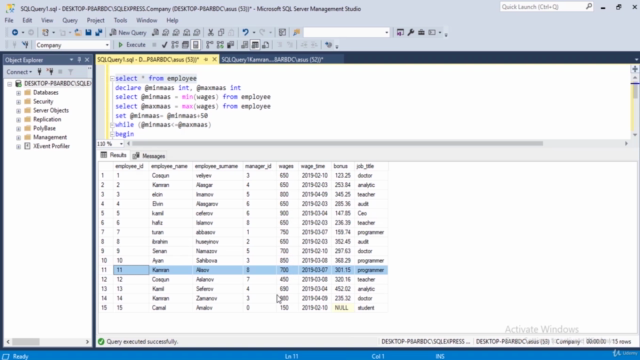Open the Toolbox briefcase icon

[x=421, y=32]
